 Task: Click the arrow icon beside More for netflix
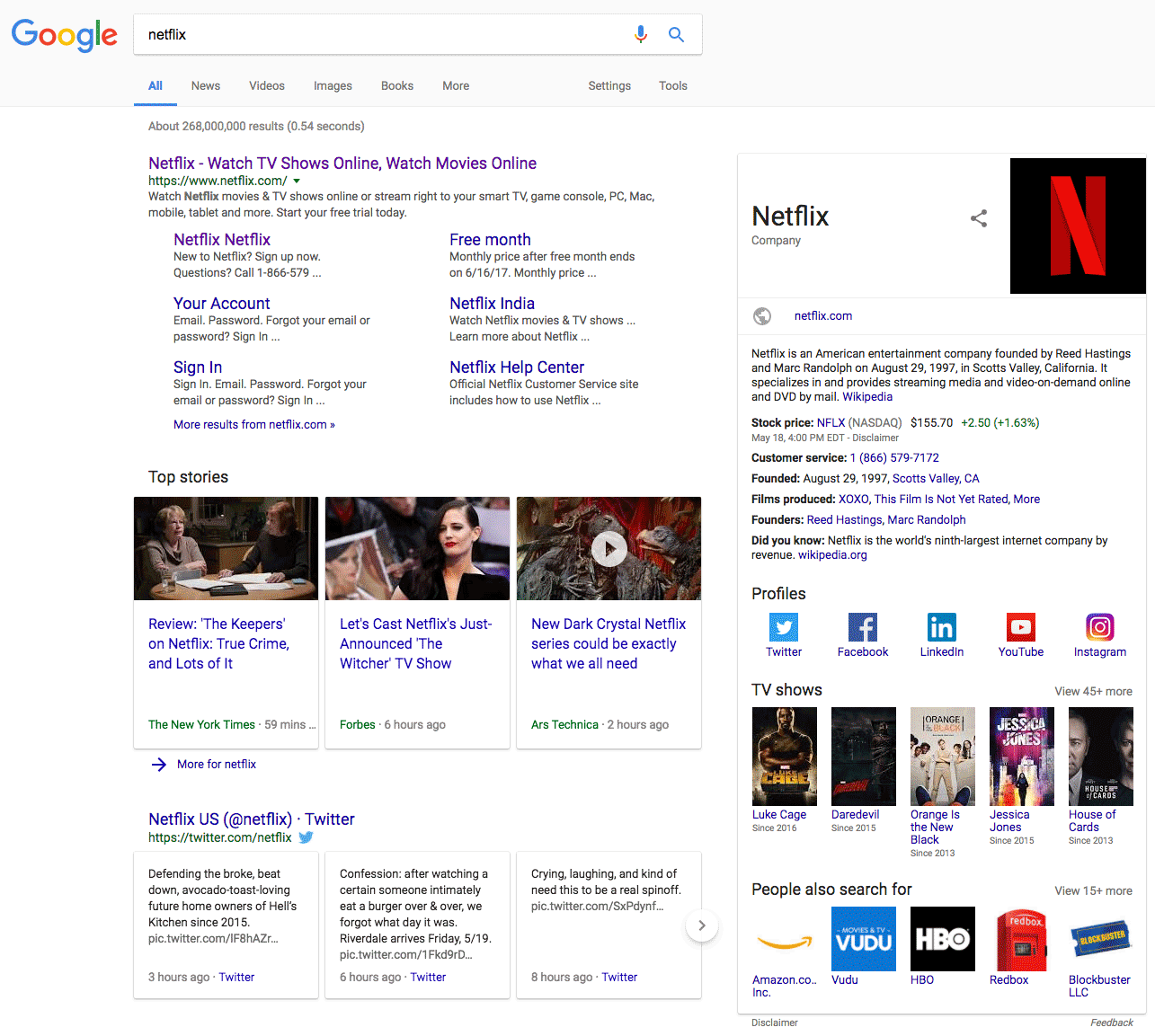(159, 765)
